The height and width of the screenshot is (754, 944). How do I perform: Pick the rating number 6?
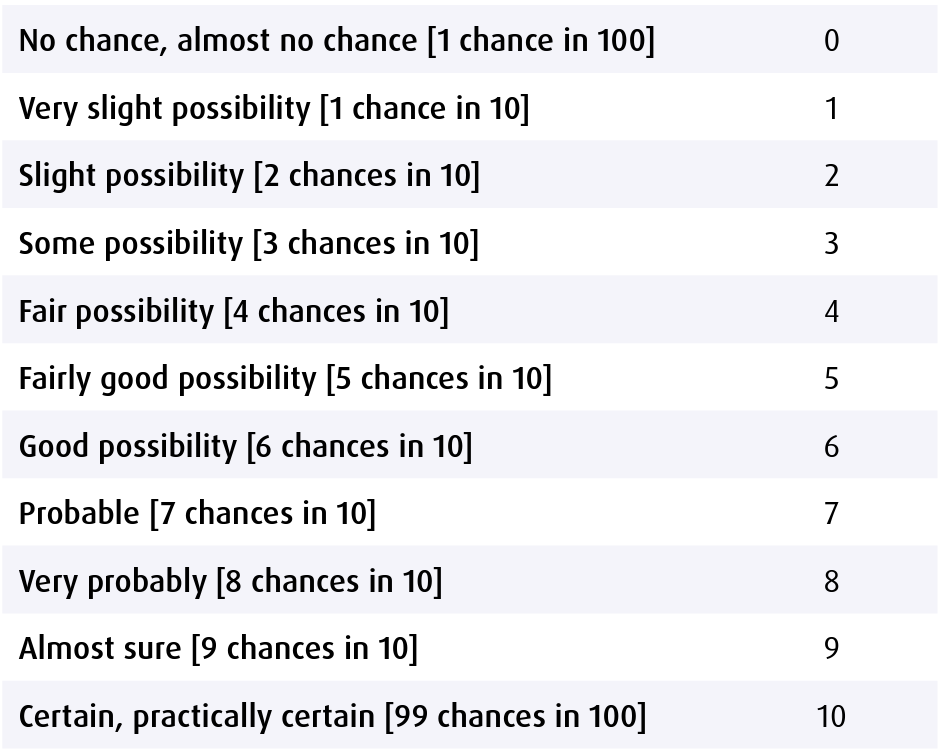click(831, 446)
